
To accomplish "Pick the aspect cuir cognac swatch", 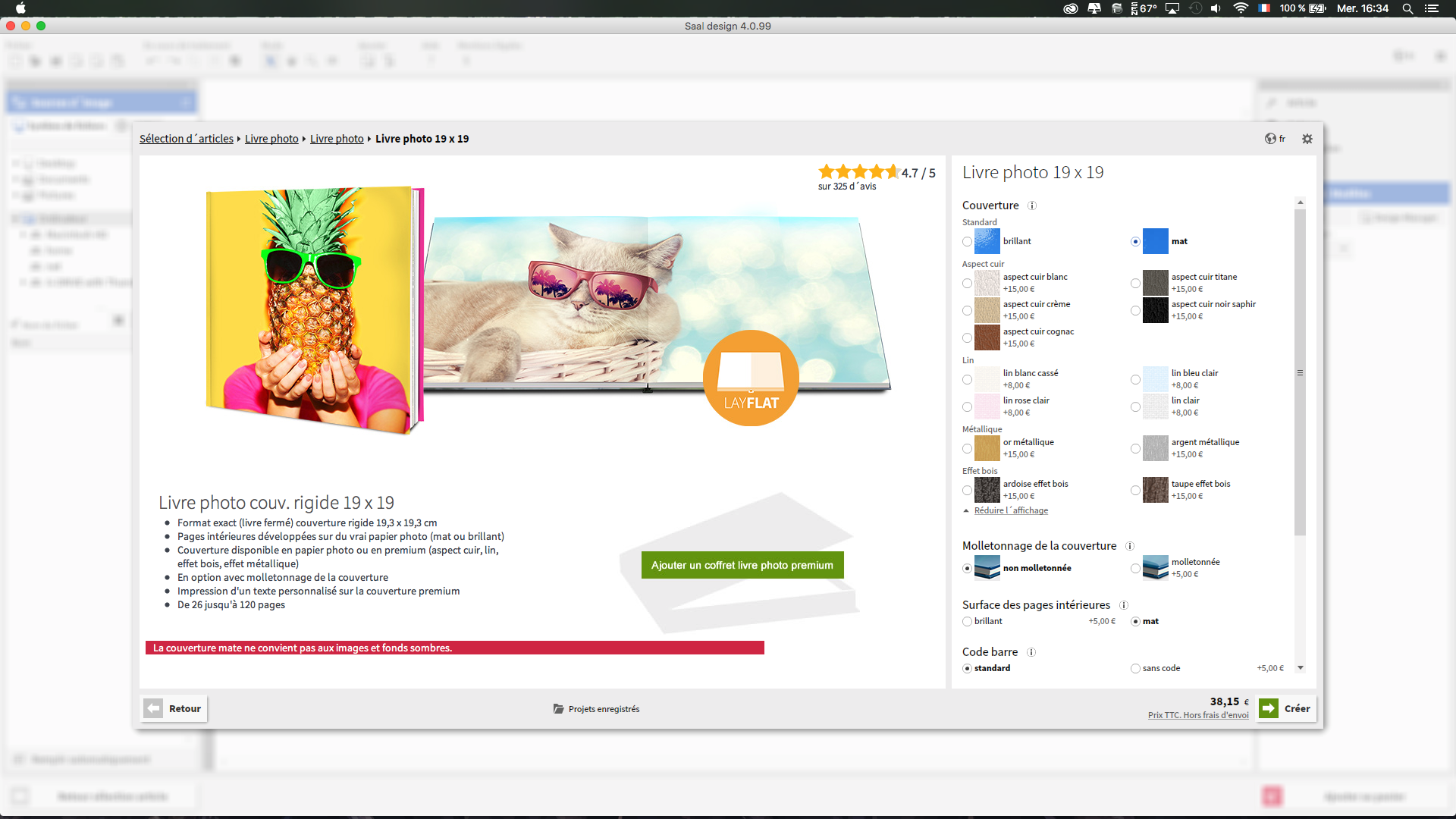I will tap(987, 337).
